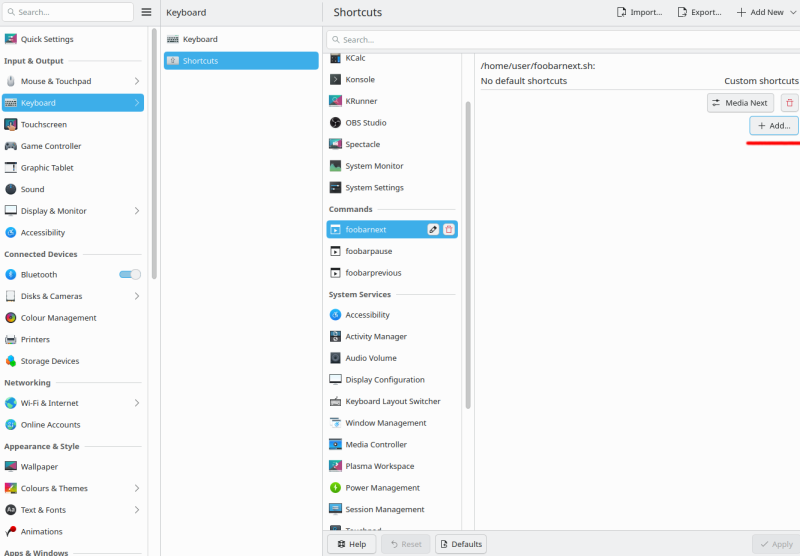Expand the Mouse & Touchpad submenu chevron
The image size is (800, 556).
pos(137,81)
